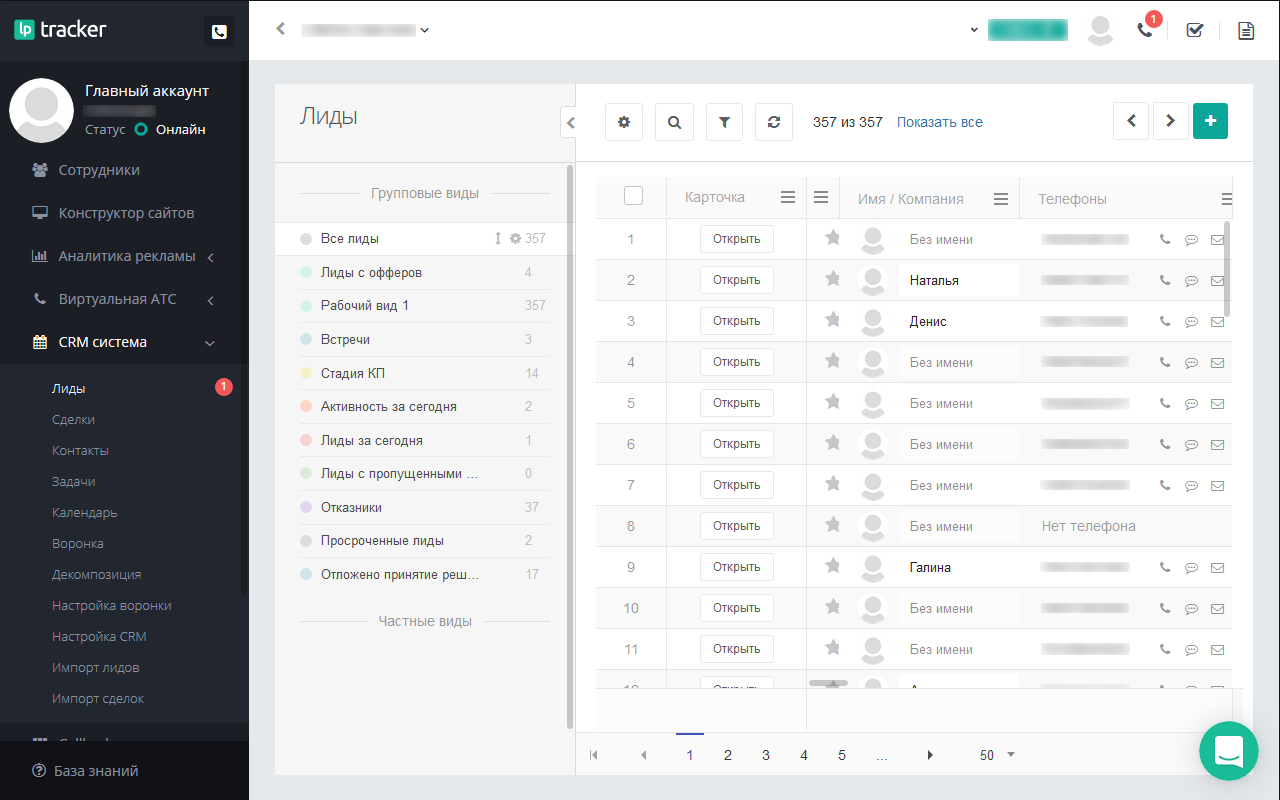
Task: Go to Сделки in the CRM menu
Action: (74, 420)
